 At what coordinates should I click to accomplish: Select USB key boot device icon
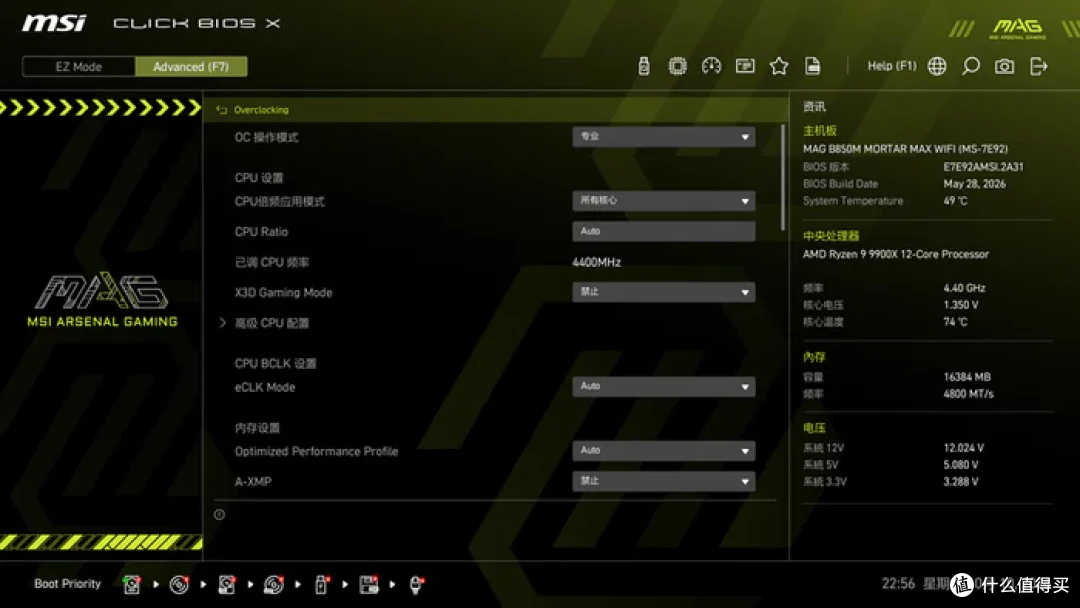click(321, 585)
